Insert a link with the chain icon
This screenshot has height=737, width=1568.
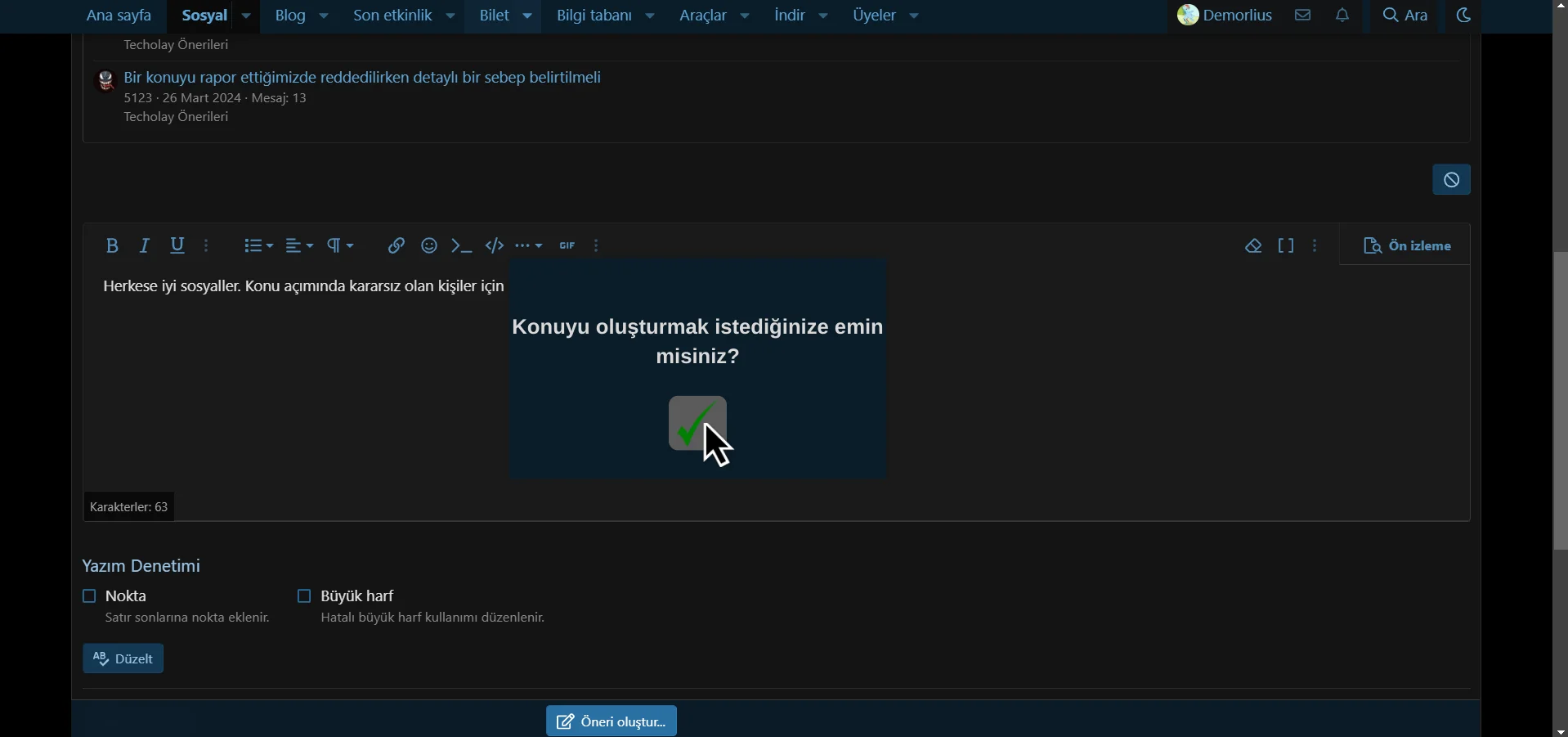point(396,246)
